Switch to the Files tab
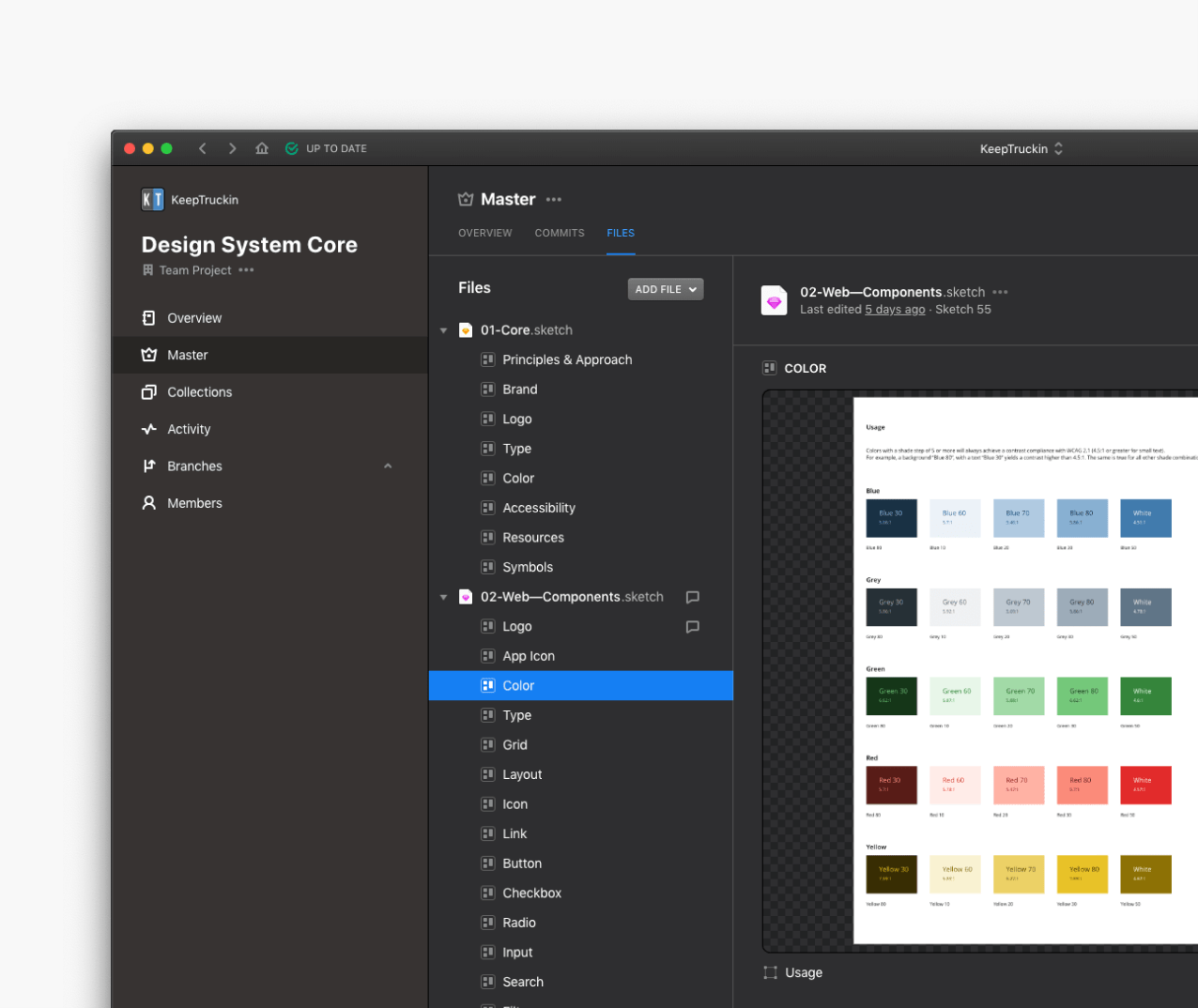 tap(621, 233)
